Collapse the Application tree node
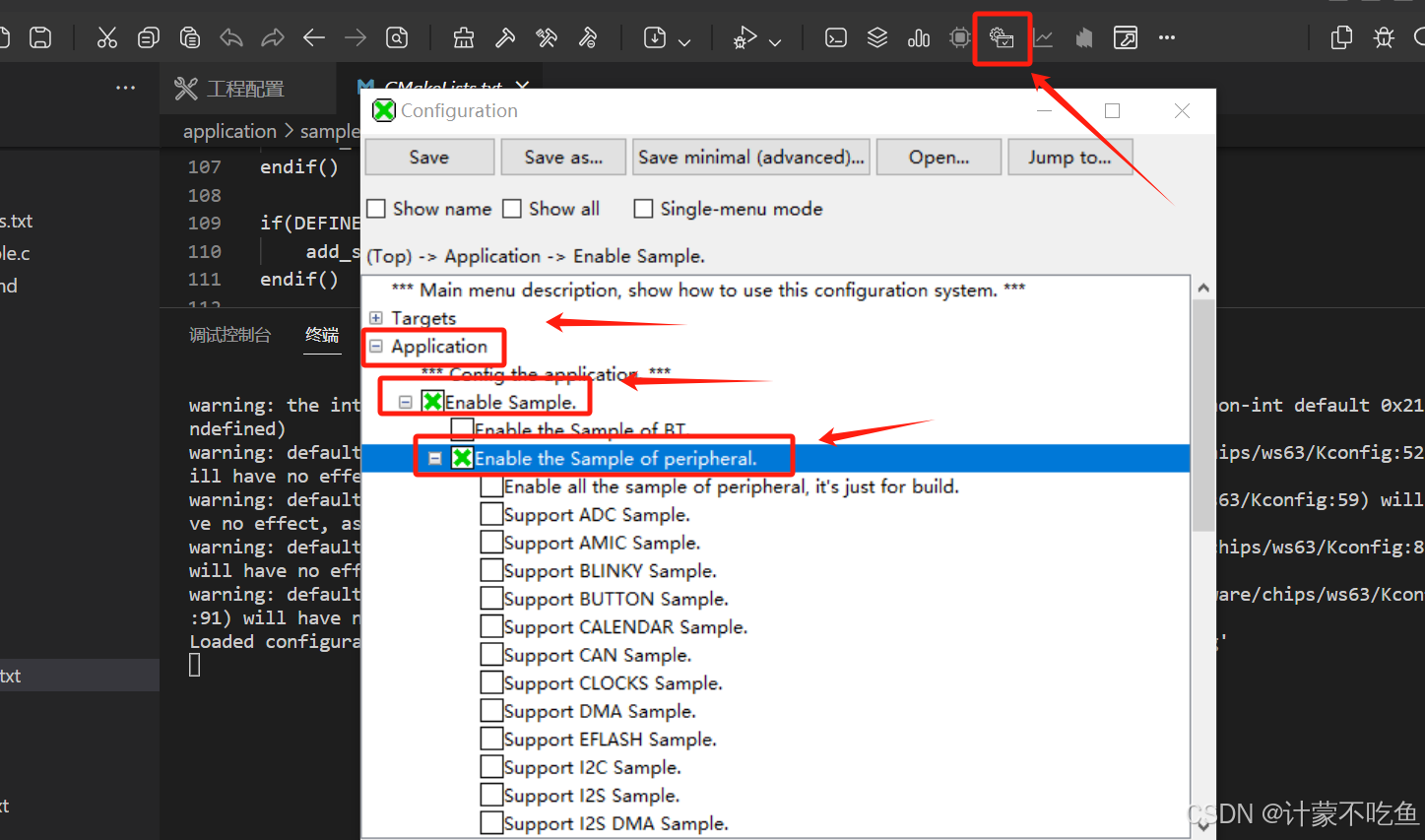The width and height of the screenshot is (1425, 840). (x=376, y=346)
